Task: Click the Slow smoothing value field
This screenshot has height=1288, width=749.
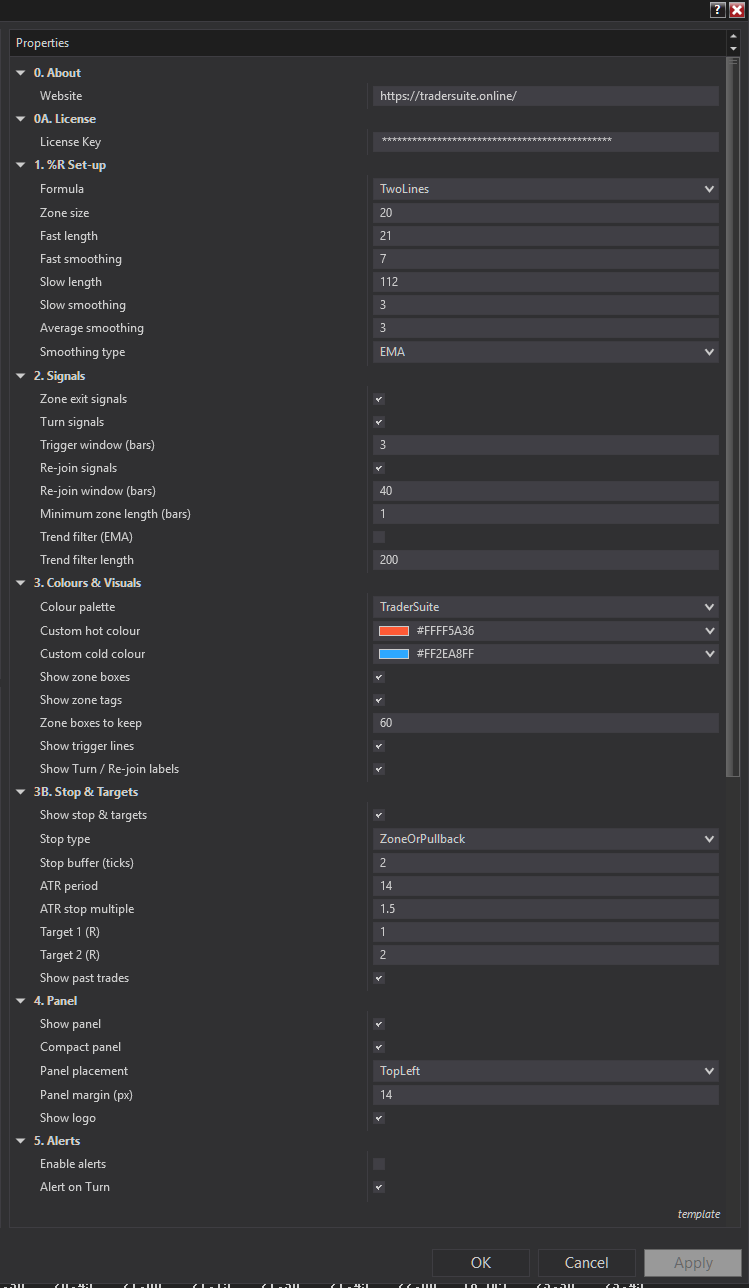Action: click(x=545, y=305)
